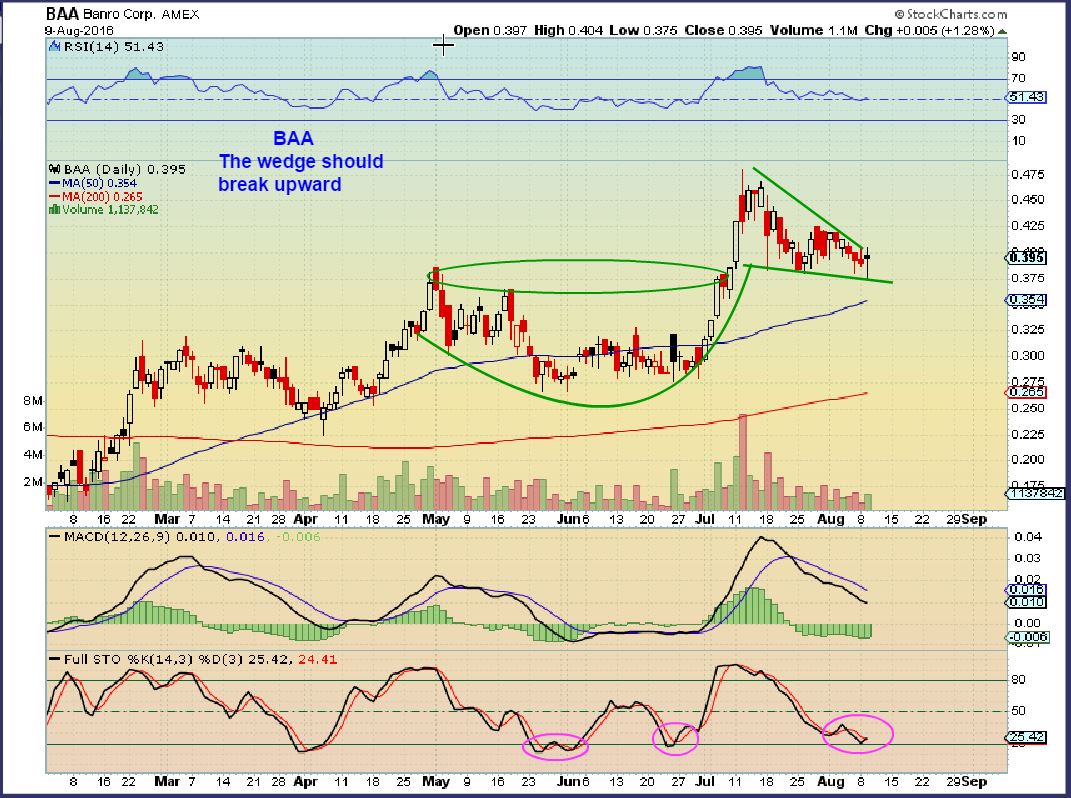Click the '2M' volume axis label

click(32, 482)
